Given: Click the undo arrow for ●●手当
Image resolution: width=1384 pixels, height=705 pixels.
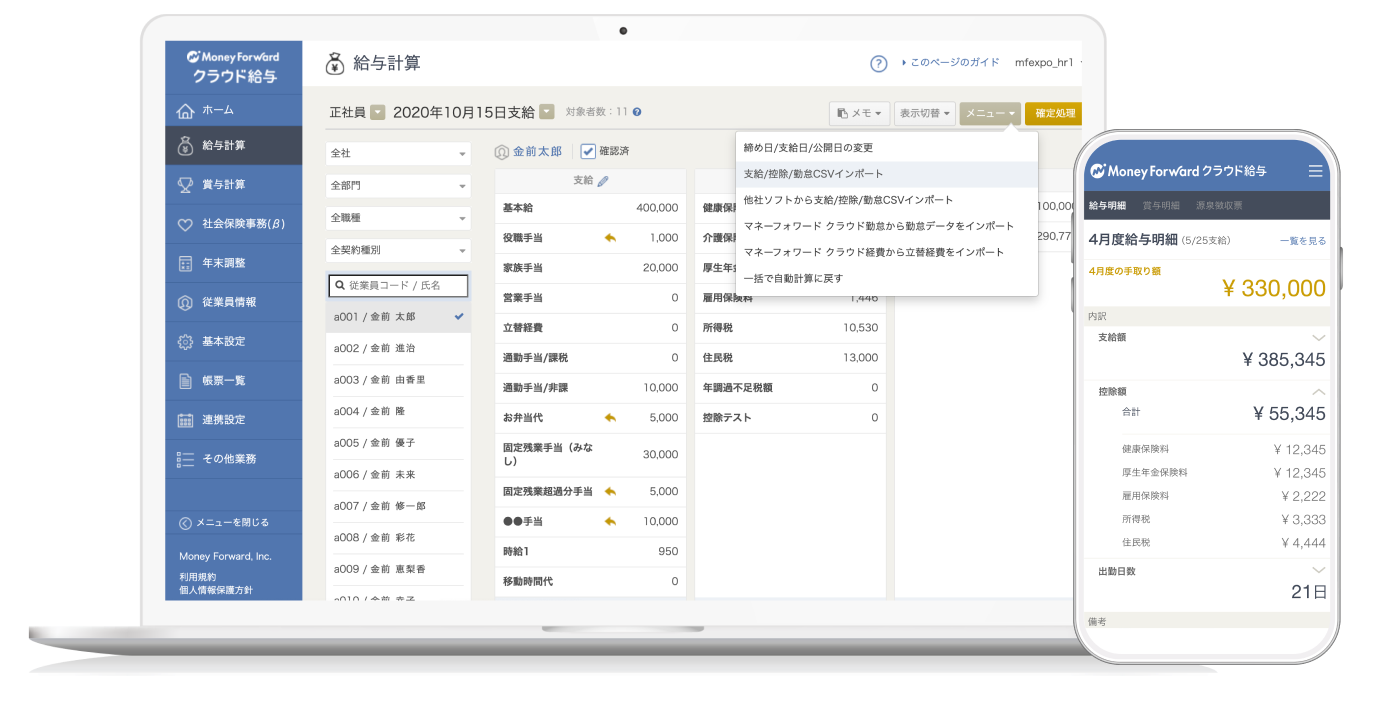Looking at the screenshot, I should 610,521.
